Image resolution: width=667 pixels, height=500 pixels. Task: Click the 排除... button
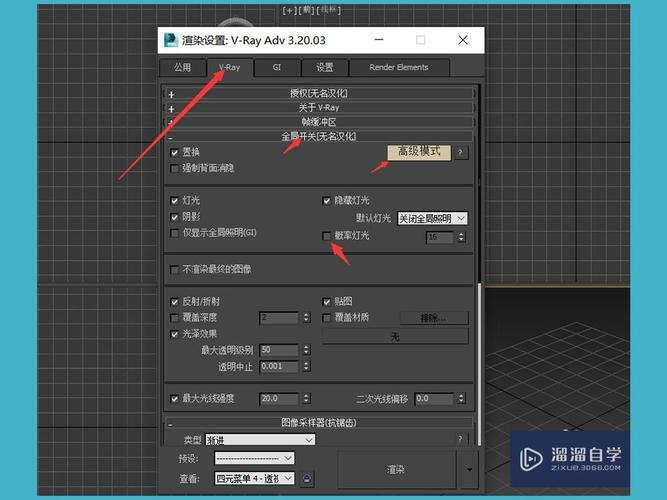[x=434, y=318]
